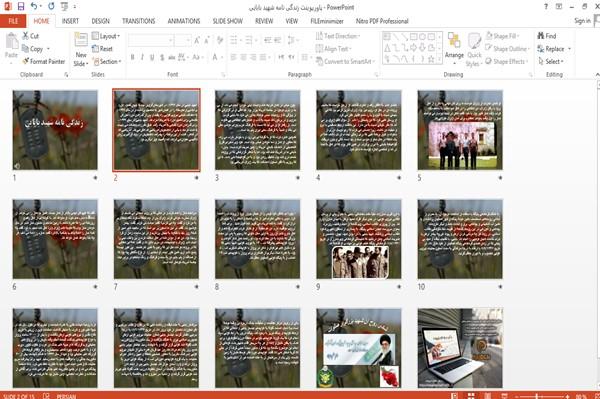Image resolution: width=600 pixels, height=399 pixels.
Task: Switch to Slide Sorter view in status bar
Action: click(471, 396)
